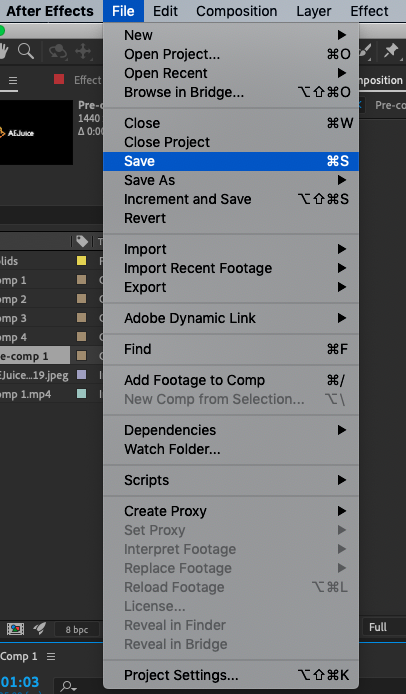The height and width of the screenshot is (694, 406).
Task: Click the lavender label next to the jpeg
Action: [x=81, y=375]
